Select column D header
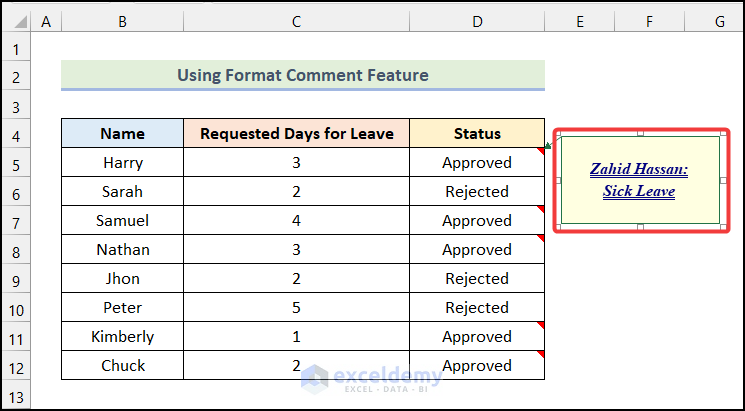 pyautogui.click(x=477, y=20)
